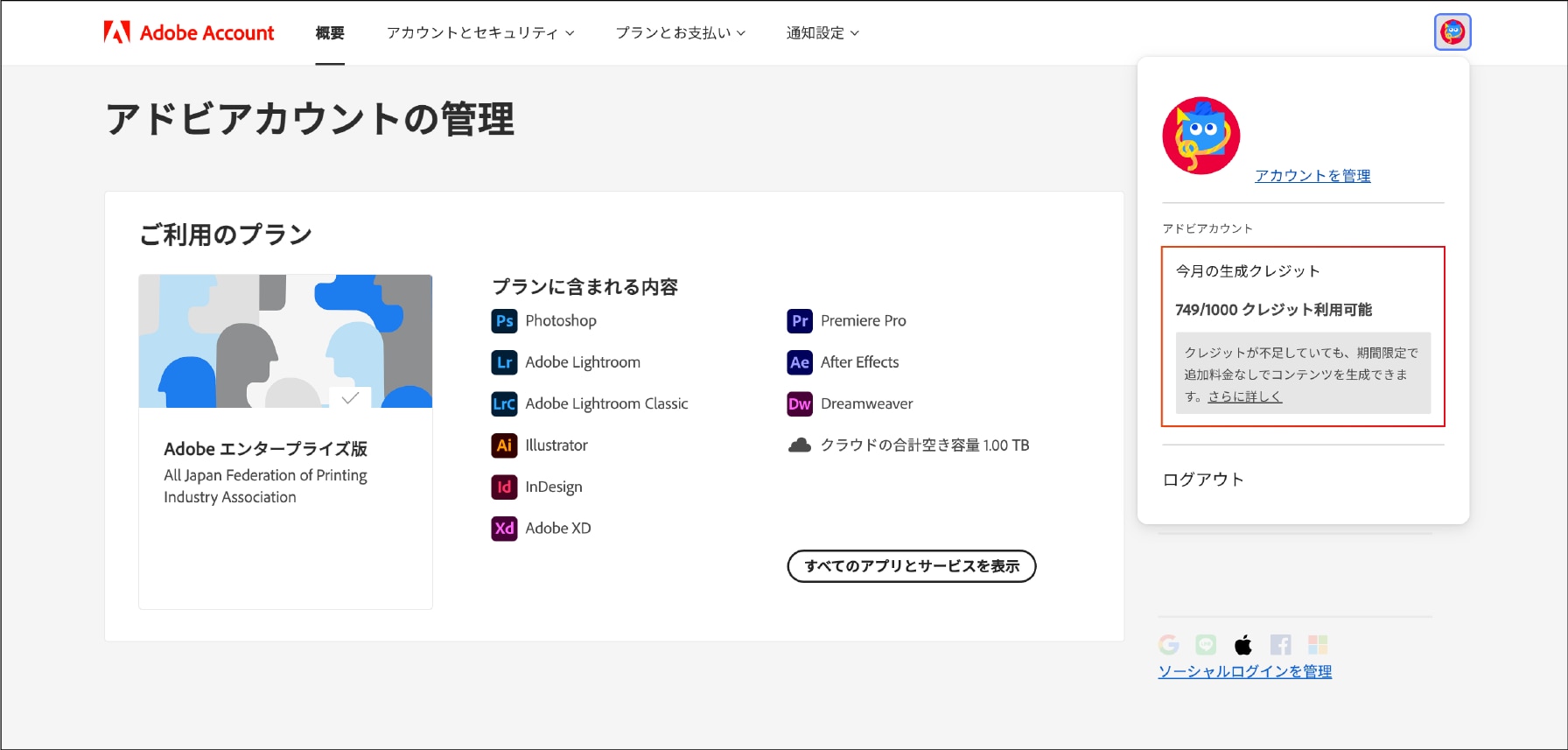Click the InDesign label
Image resolution: width=1568 pixels, height=750 pixels.
click(x=554, y=487)
